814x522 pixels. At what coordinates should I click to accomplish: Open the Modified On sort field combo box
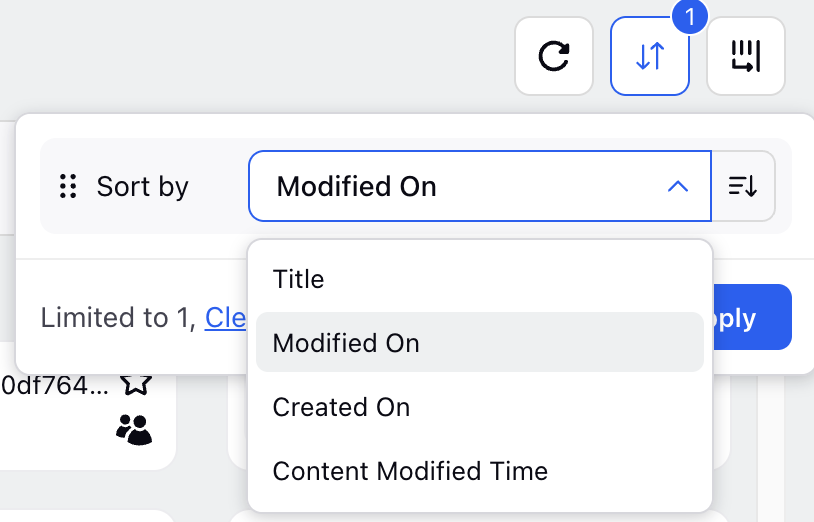(x=480, y=186)
